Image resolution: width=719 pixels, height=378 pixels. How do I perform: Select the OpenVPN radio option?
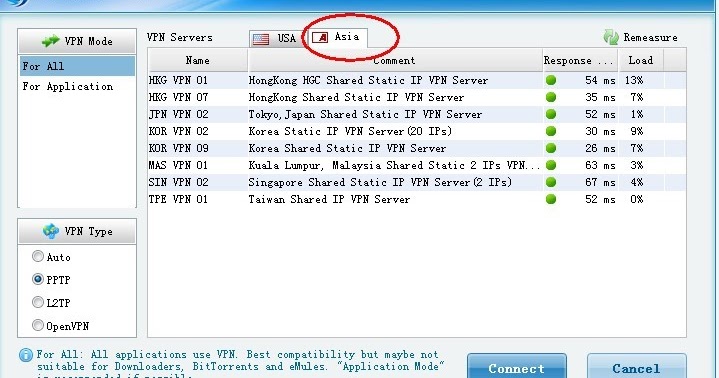pyautogui.click(x=38, y=325)
